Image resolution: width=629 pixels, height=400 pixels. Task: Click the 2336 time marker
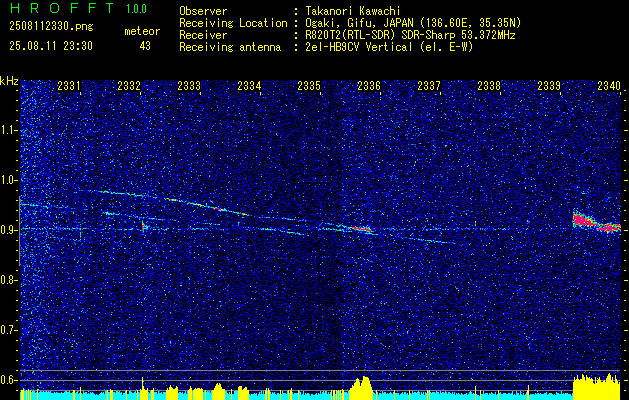pyautogui.click(x=369, y=86)
